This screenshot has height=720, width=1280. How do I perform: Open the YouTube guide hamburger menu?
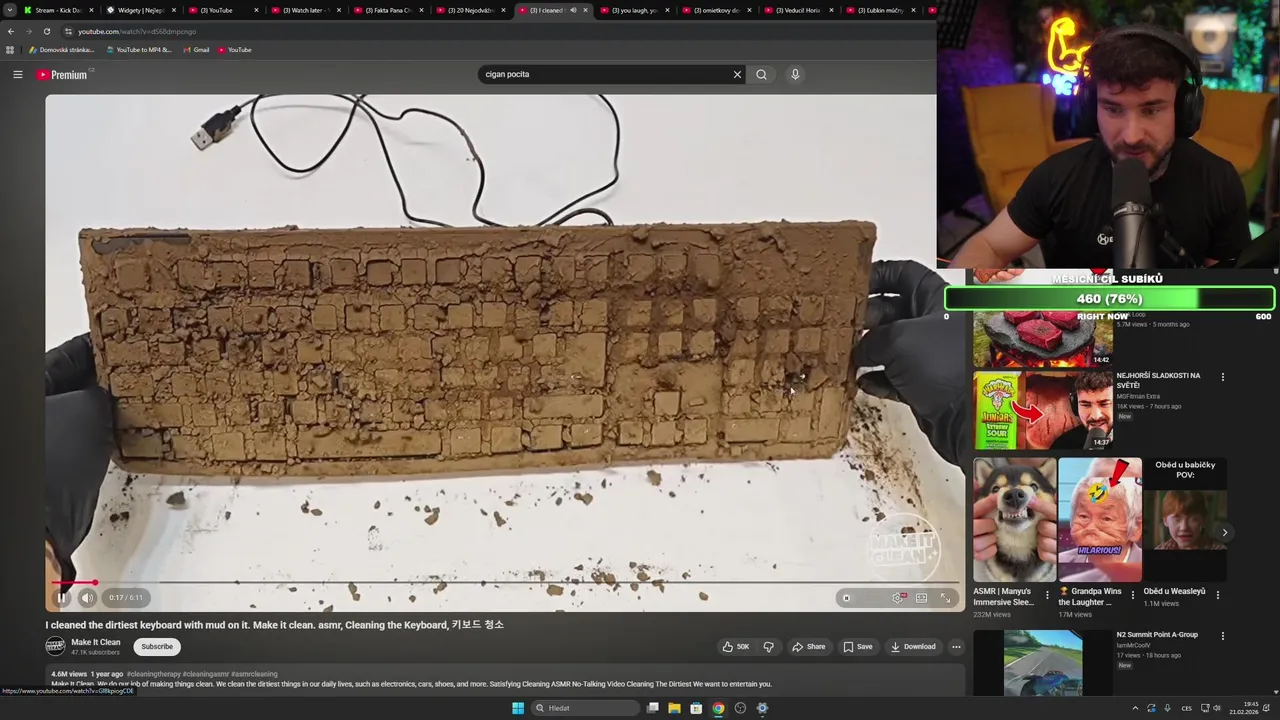(17, 74)
